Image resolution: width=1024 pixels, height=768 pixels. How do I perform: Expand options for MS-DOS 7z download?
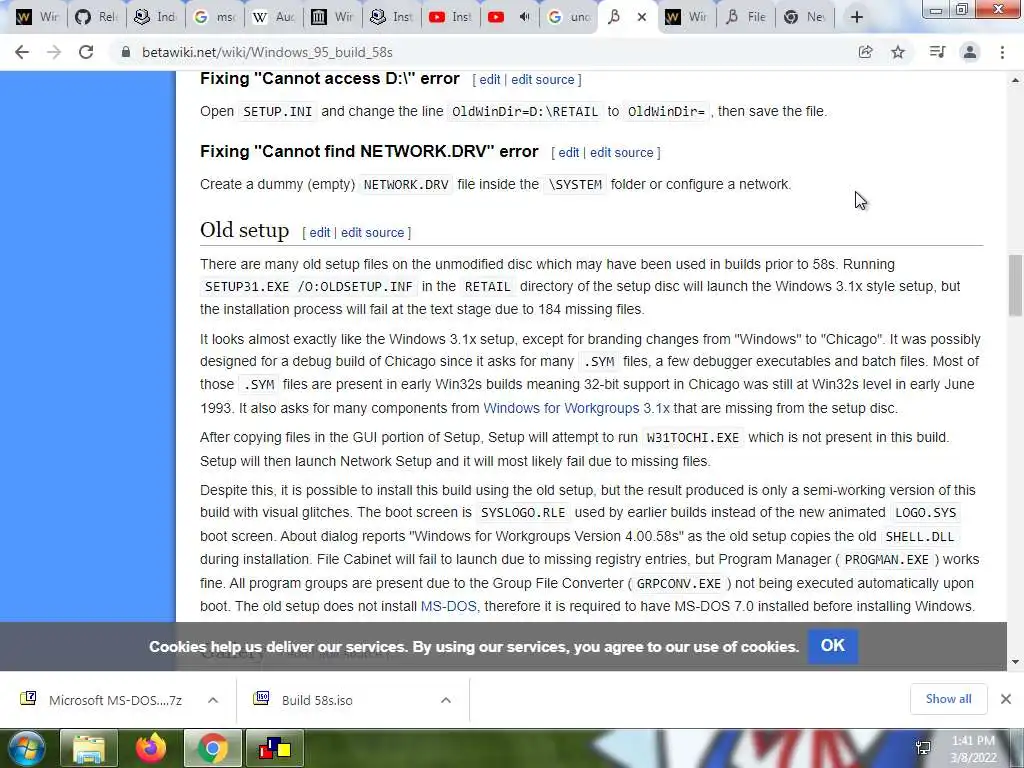(213, 700)
